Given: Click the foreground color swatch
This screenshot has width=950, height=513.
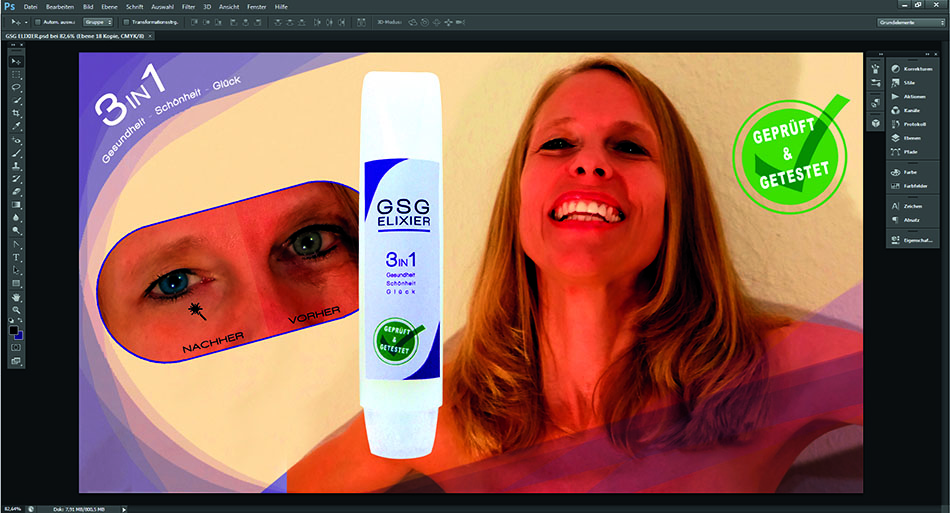Looking at the screenshot, I should pyautogui.click(x=13, y=330).
